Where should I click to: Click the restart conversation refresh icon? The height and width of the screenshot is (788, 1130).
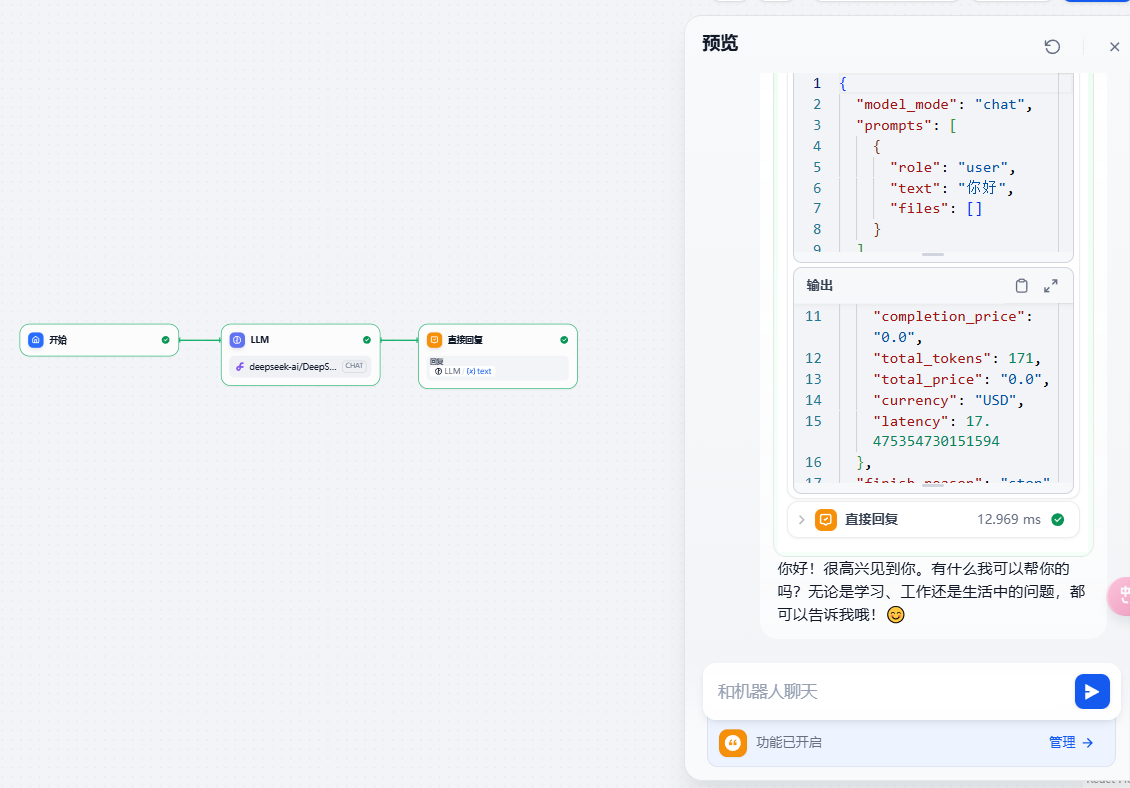click(1052, 47)
